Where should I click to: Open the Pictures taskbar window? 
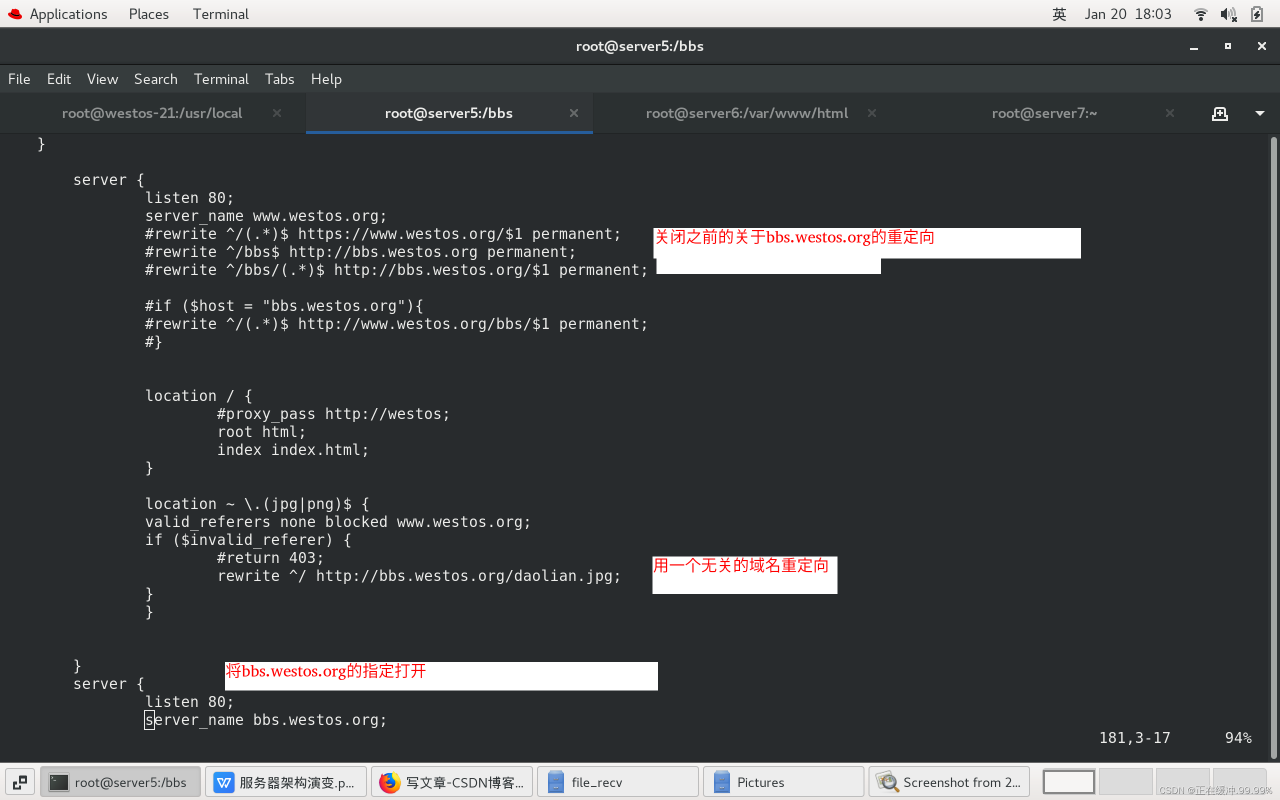click(783, 782)
